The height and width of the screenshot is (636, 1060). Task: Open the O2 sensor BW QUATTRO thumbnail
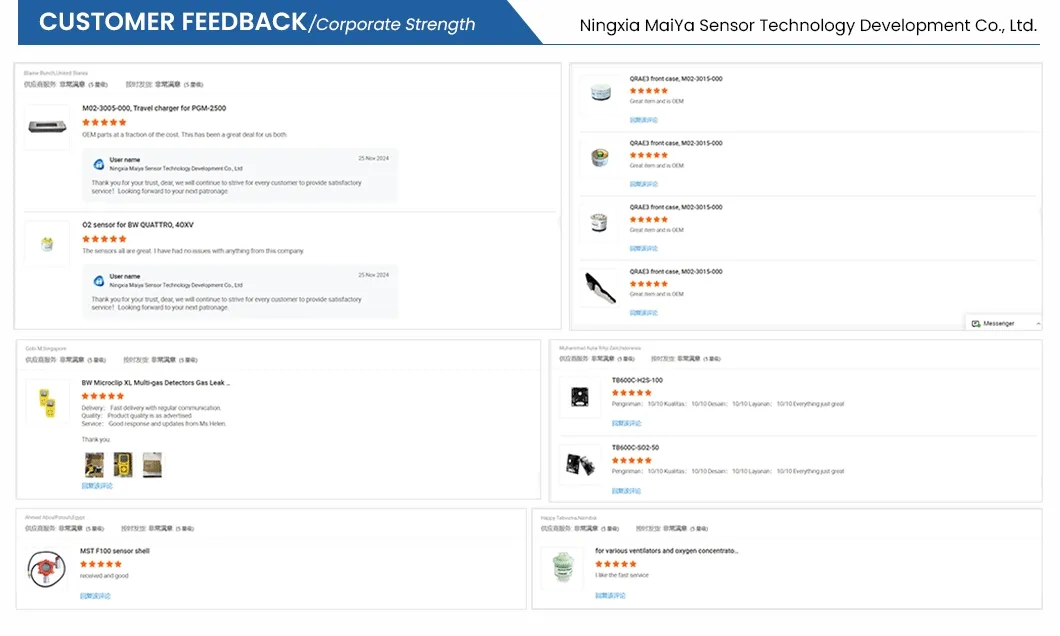47,244
